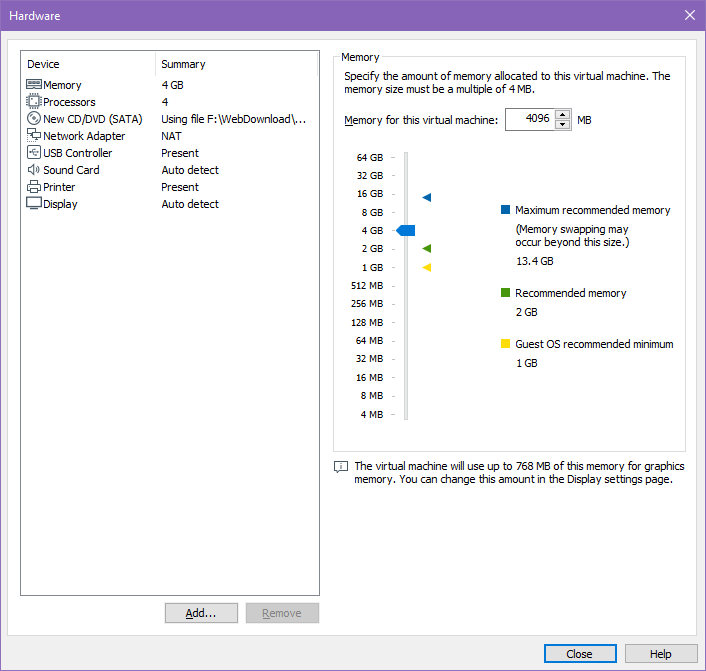This screenshot has height=671, width=706.
Task: Click the Present summary for USB Controller
Action: 180,153
